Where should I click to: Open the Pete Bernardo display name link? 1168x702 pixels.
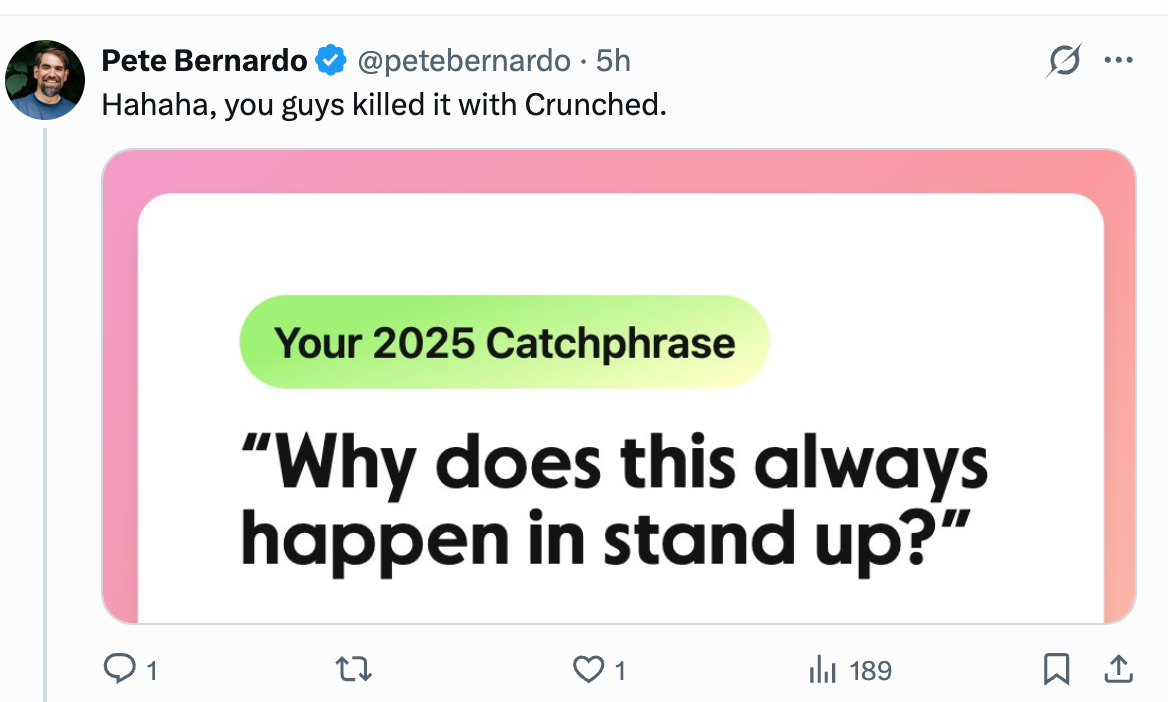click(204, 61)
